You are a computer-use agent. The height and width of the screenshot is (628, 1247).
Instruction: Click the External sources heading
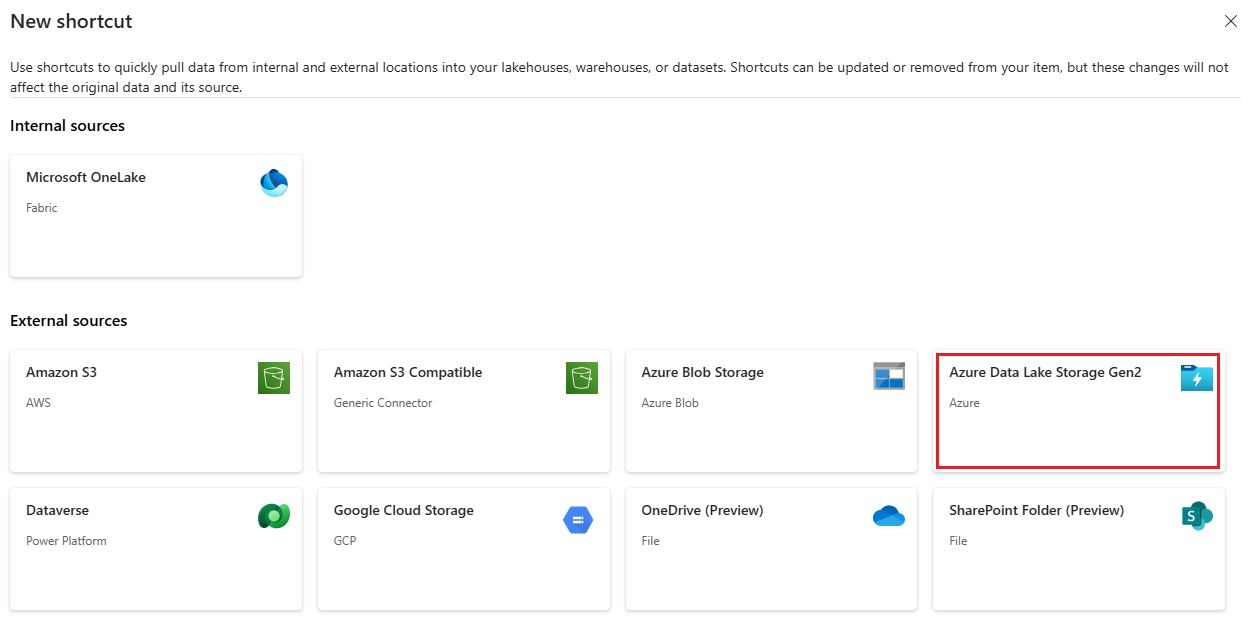pos(69,321)
